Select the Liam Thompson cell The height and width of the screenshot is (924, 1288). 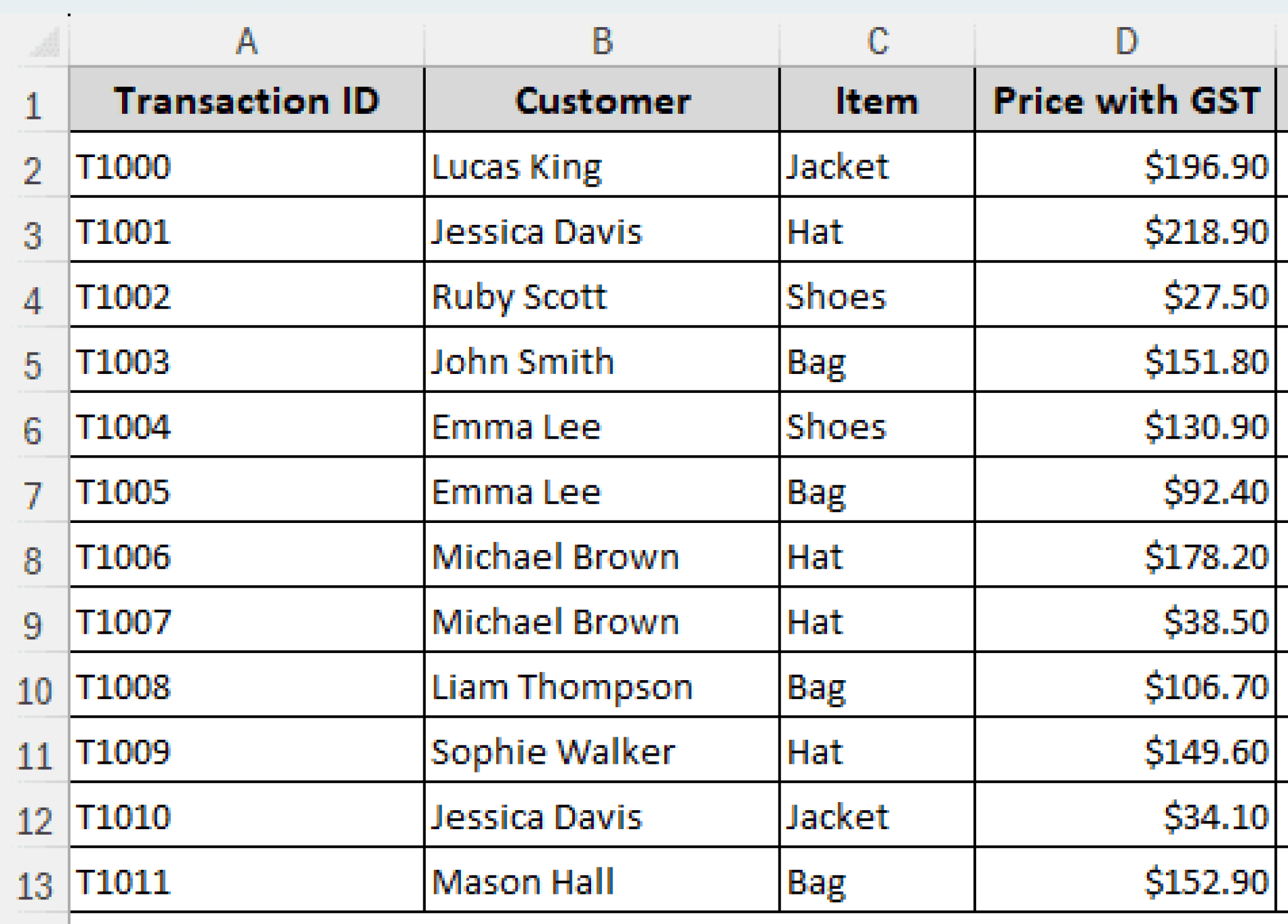pos(602,686)
